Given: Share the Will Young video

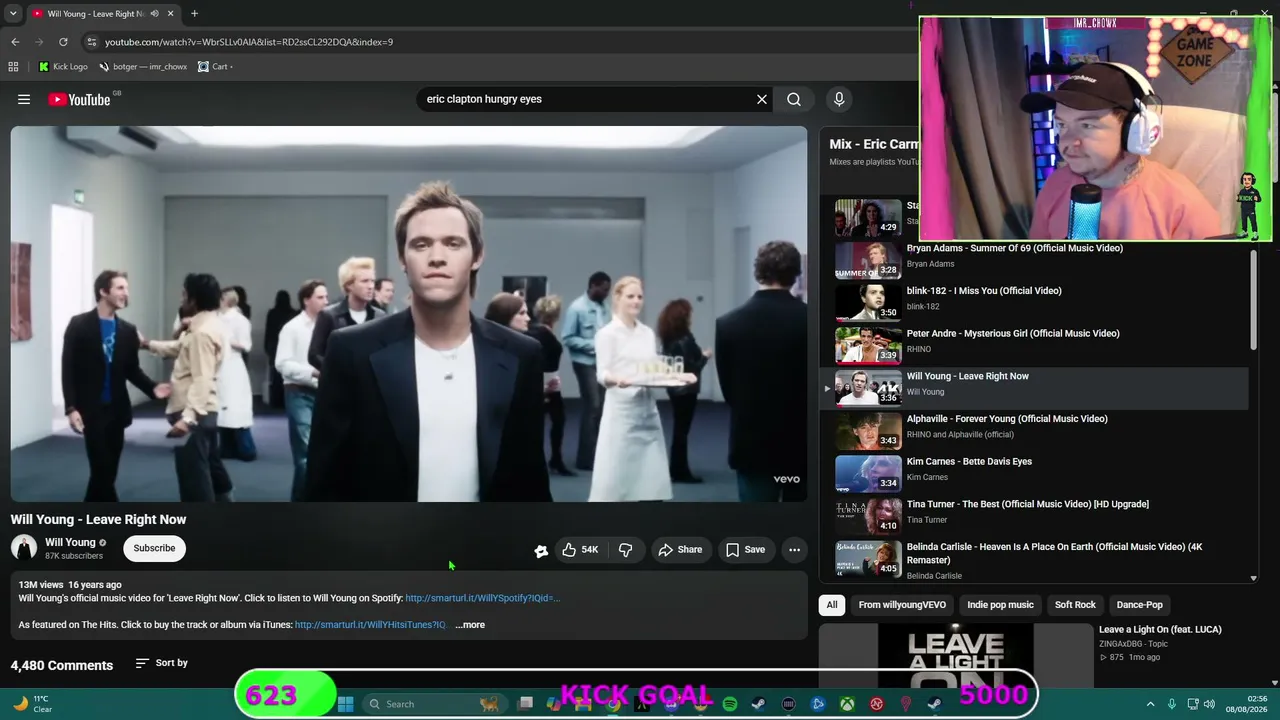Looking at the screenshot, I should point(680,549).
